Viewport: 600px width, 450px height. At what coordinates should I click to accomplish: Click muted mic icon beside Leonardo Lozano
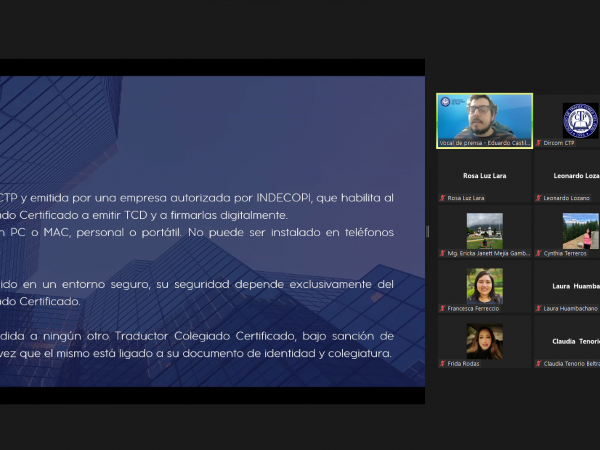click(x=538, y=198)
